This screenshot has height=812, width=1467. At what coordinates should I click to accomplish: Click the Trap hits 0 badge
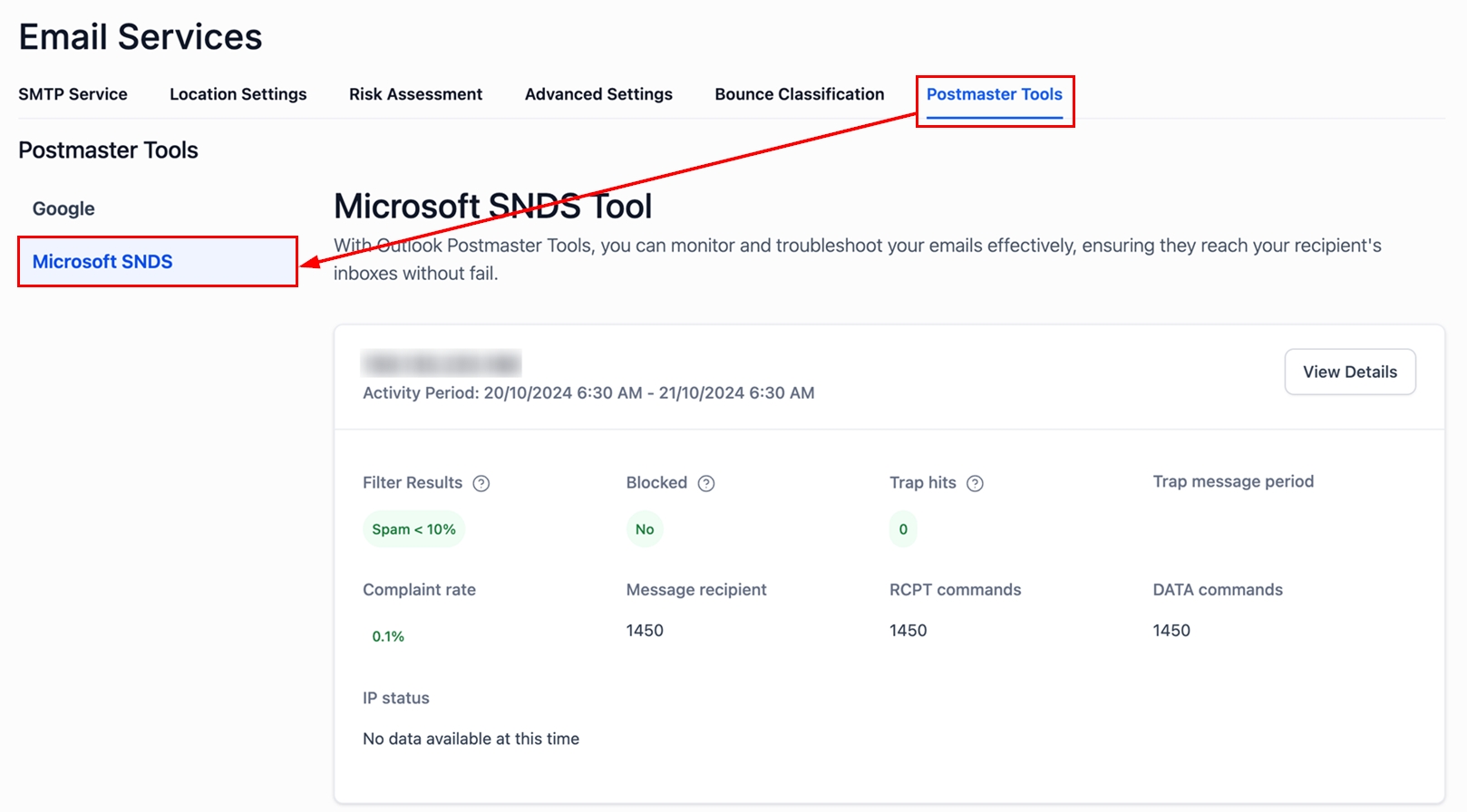(x=903, y=529)
